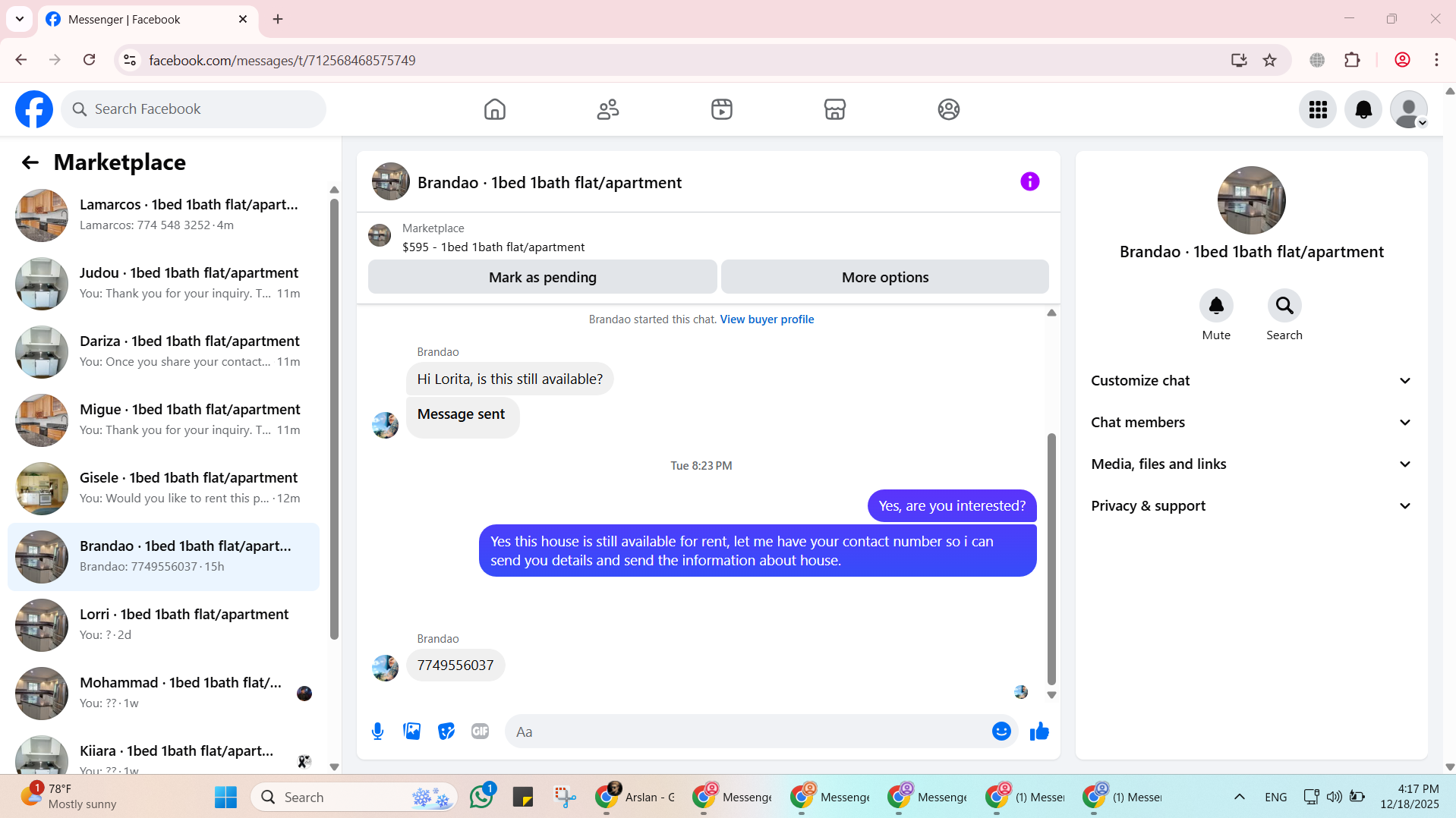
Task: Choose a sticker in the composer
Action: point(446,731)
